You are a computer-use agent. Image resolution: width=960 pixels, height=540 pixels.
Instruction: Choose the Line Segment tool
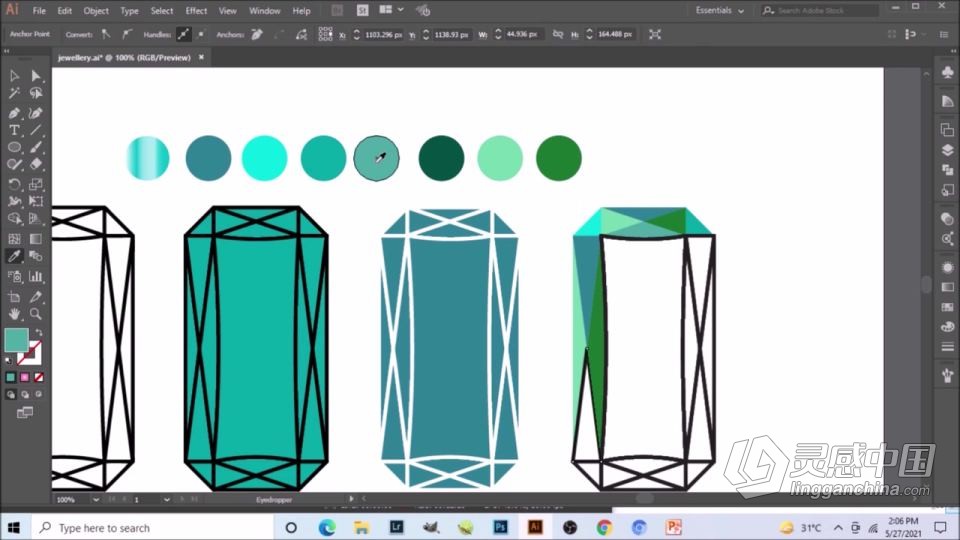point(36,130)
